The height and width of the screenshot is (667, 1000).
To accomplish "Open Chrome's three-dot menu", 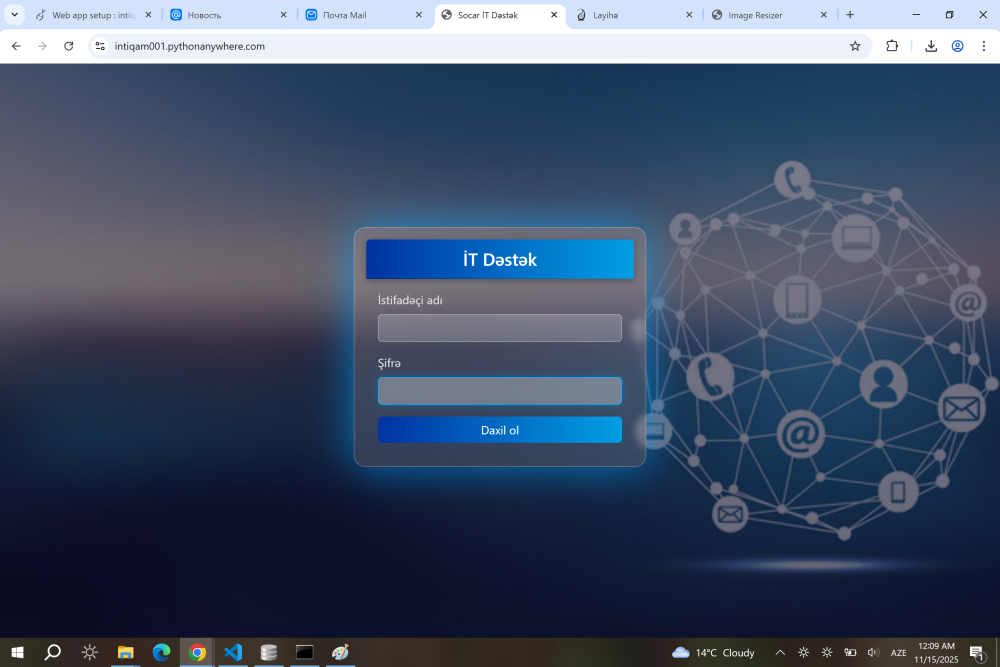I will click(x=985, y=46).
